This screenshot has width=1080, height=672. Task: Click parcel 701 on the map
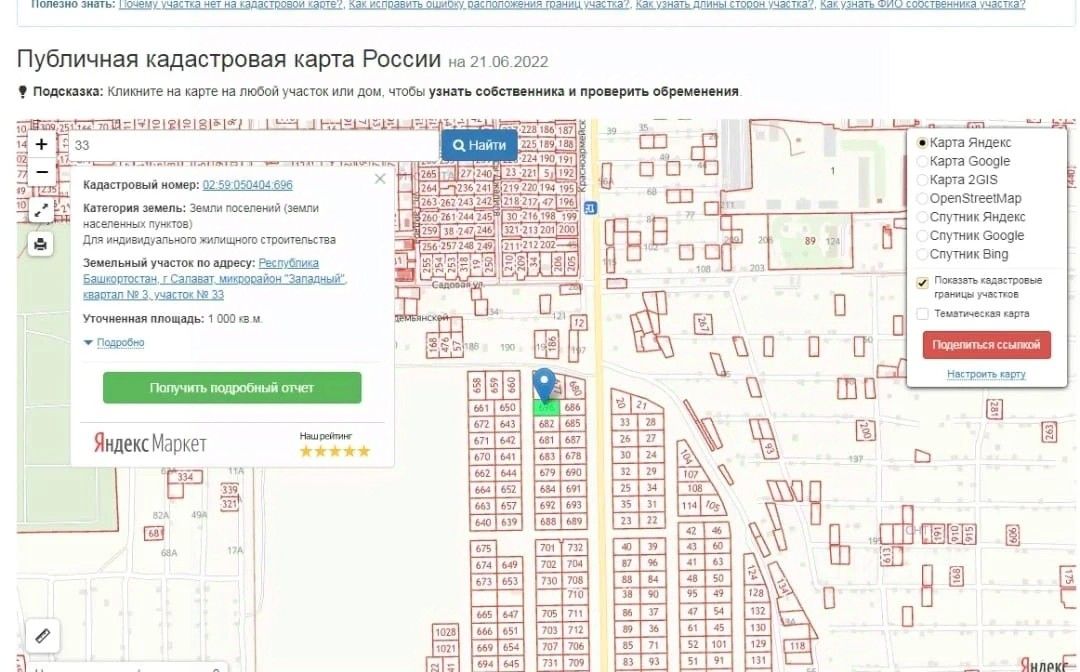point(548,548)
